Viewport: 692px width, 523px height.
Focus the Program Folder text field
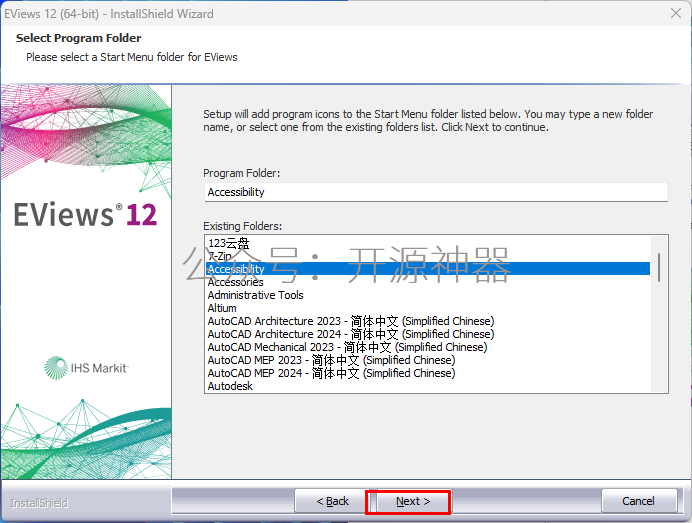[436, 192]
